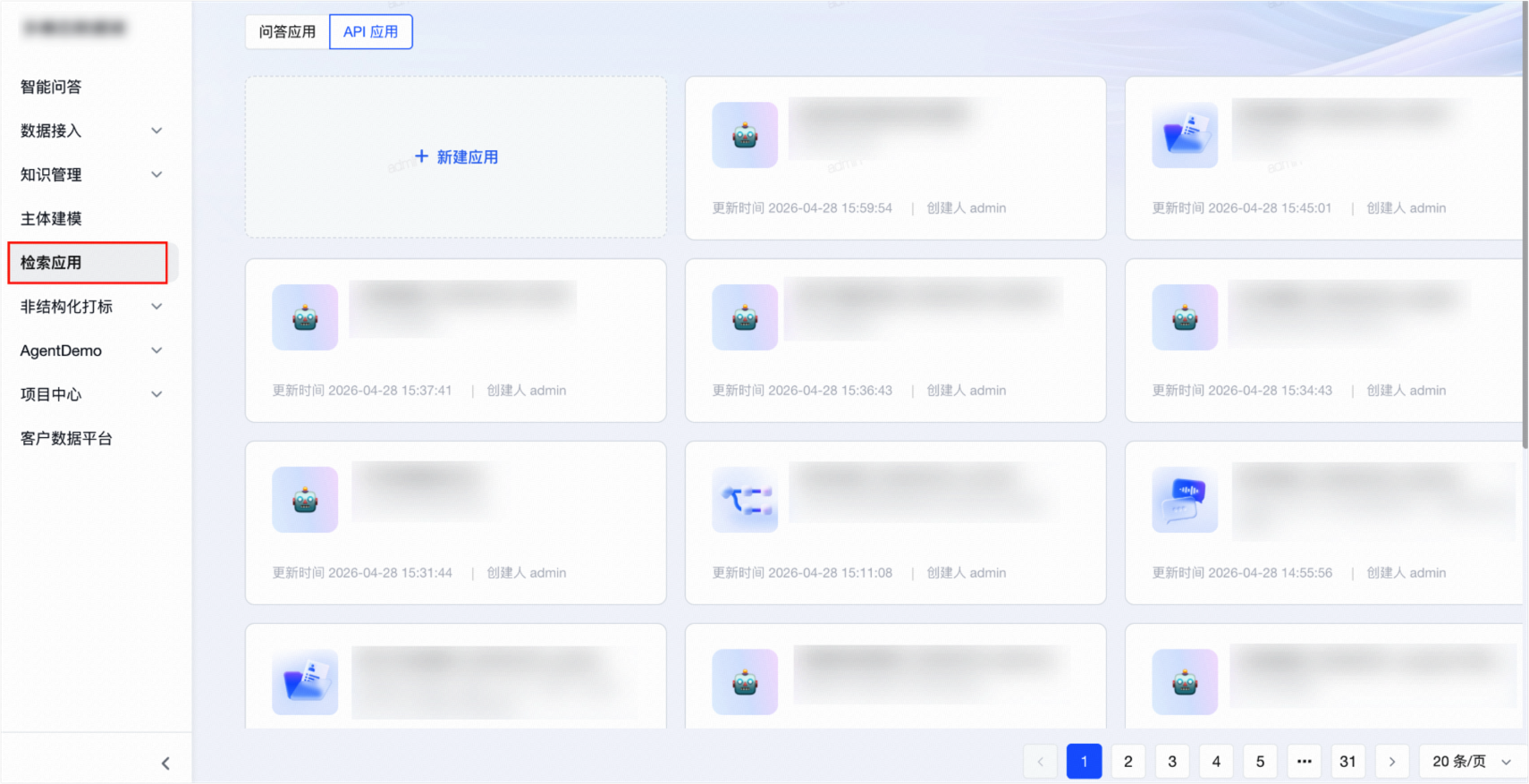
Task: Click the pagination ellipsis to jump pages
Action: (1304, 762)
